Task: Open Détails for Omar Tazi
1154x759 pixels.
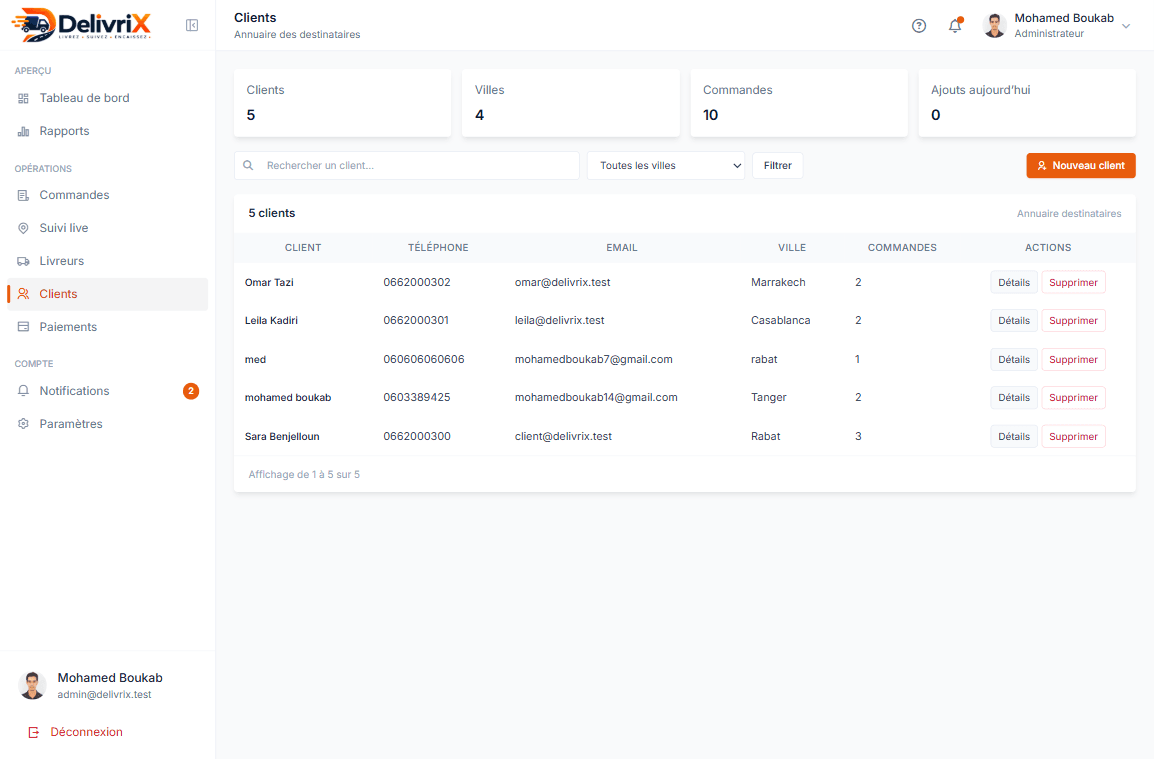Action: point(1013,283)
